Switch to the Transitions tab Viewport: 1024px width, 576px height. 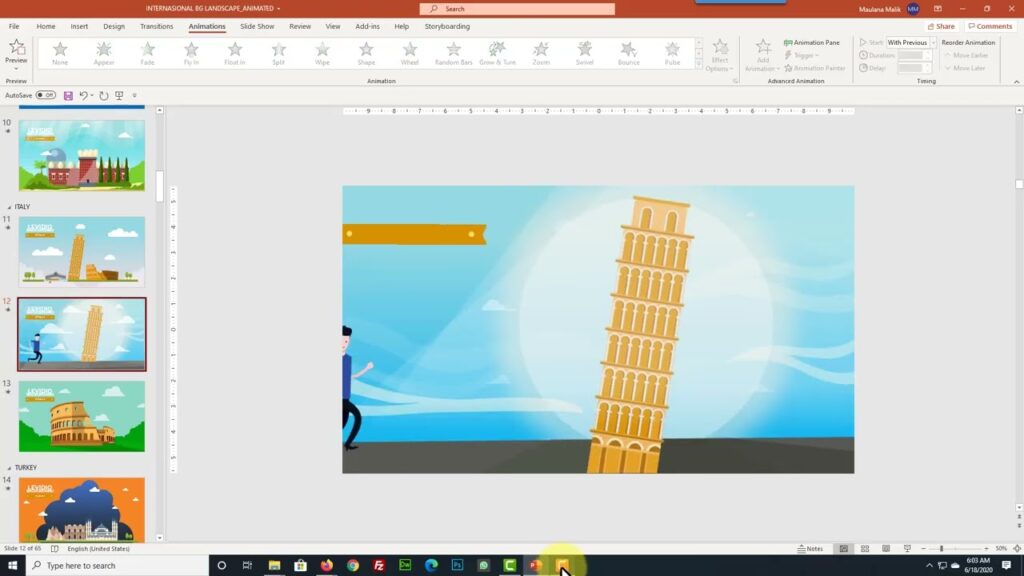(x=157, y=26)
